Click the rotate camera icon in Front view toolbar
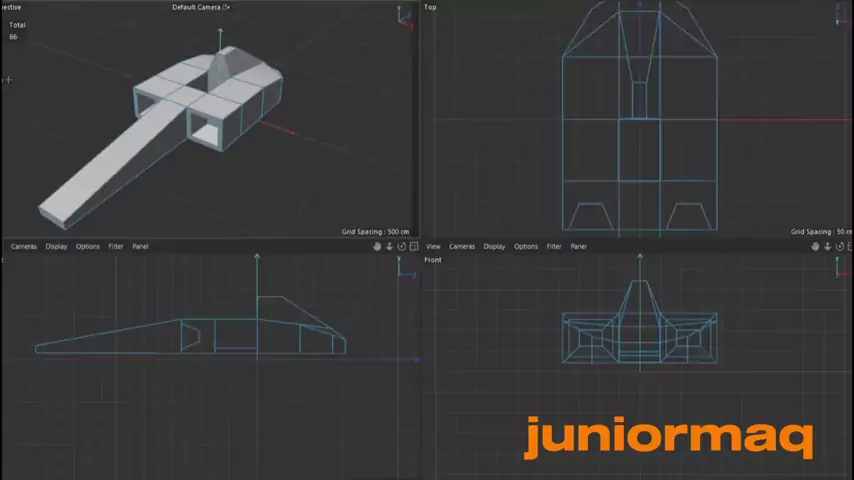 tap(839, 246)
